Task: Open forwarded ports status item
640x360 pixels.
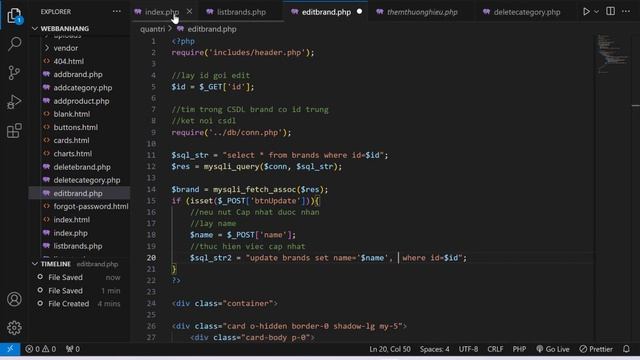Action: point(73,349)
